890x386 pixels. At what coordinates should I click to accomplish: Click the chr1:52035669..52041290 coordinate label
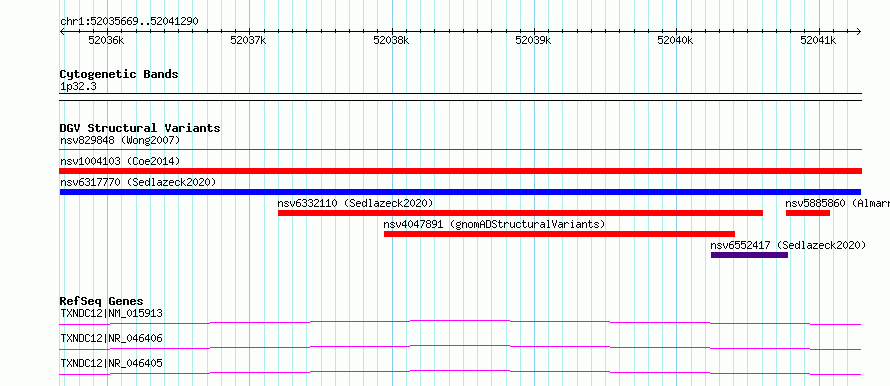(129, 22)
